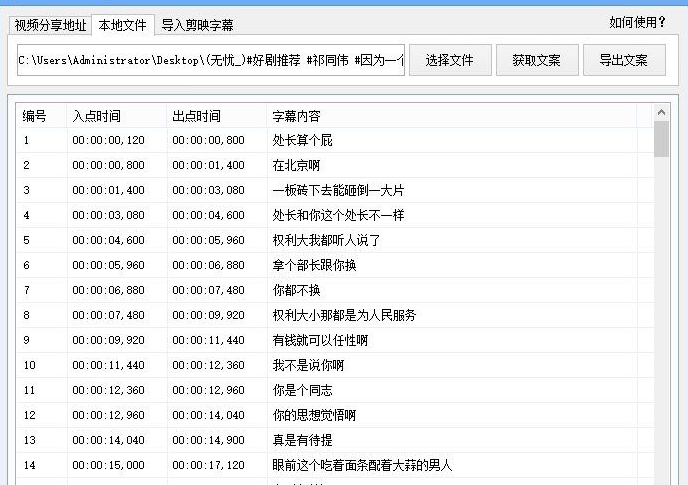Select subtitle 拿个部长跟你换

click(x=314, y=266)
